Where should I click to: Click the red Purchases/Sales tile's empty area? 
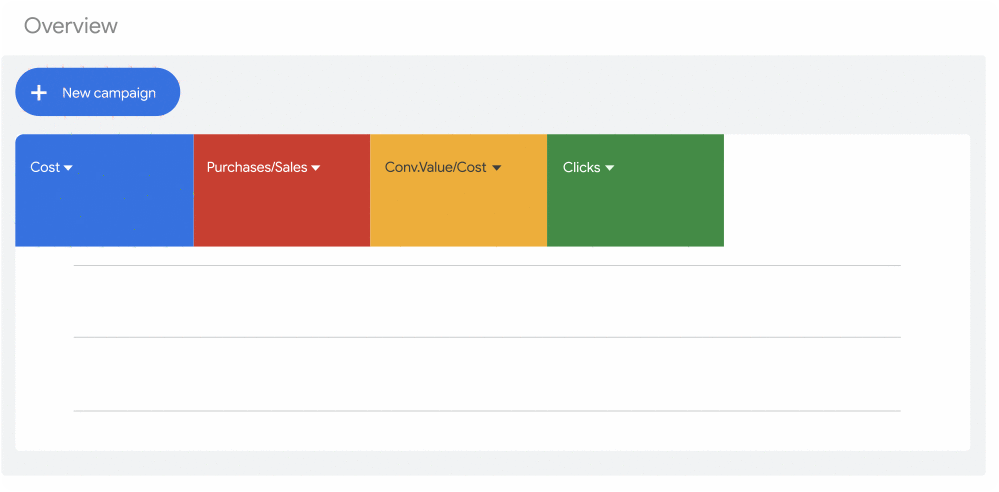tap(281, 215)
